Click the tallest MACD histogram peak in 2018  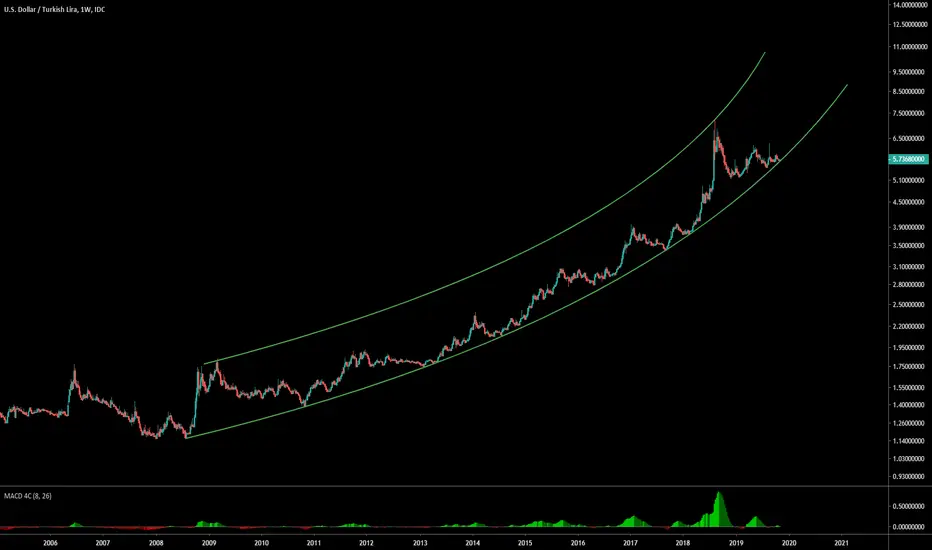coord(719,509)
